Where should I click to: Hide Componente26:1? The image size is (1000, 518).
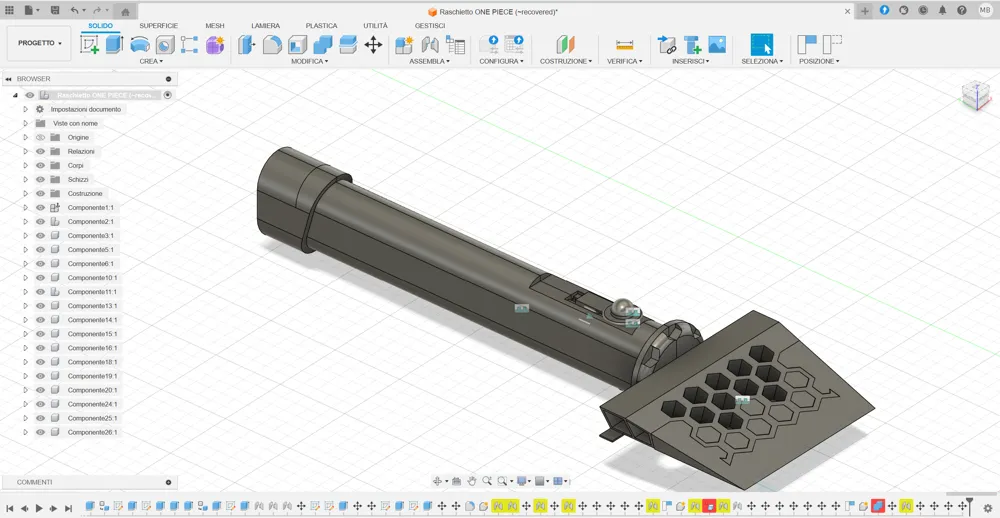pos(40,432)
